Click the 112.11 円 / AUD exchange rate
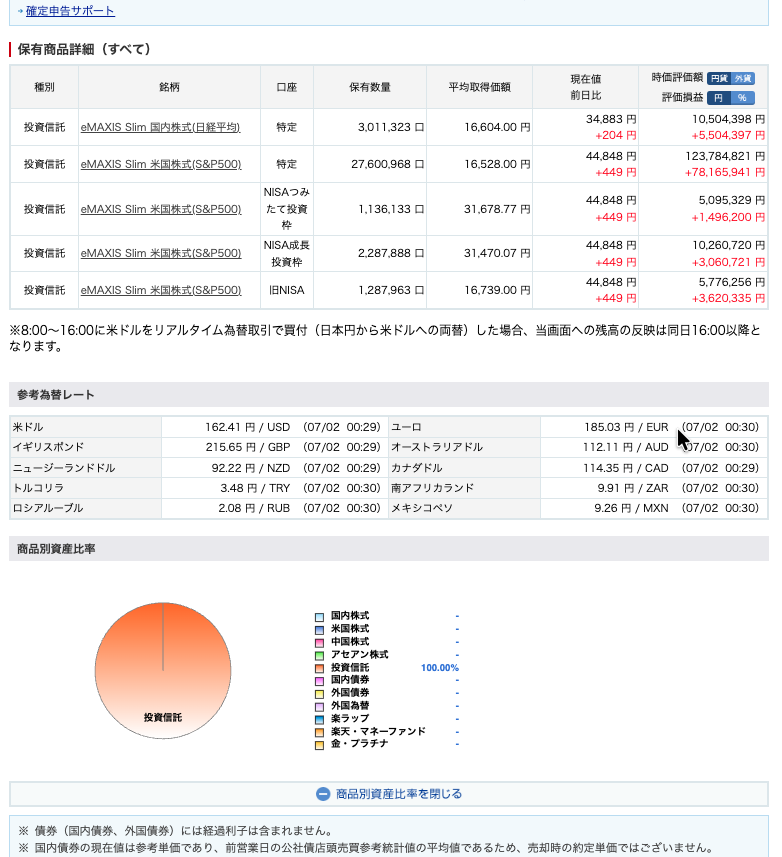This screenshot has height=857, width=782. coord(626,447)
